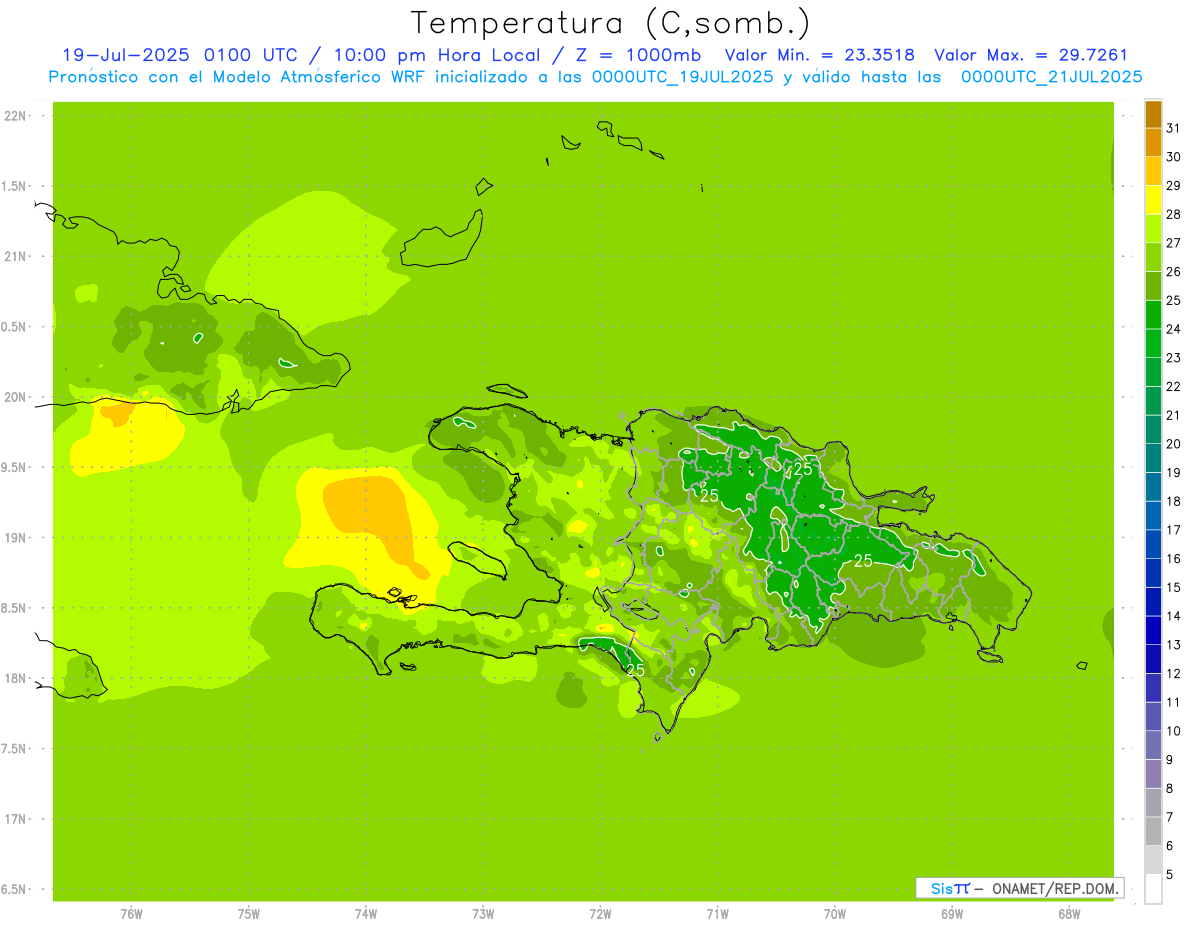Image resolution: width=1200 pixels, height=927 pixels.
Task: Pick the colorbar swatch between 30 and 31
Action: click(1154, 142)
